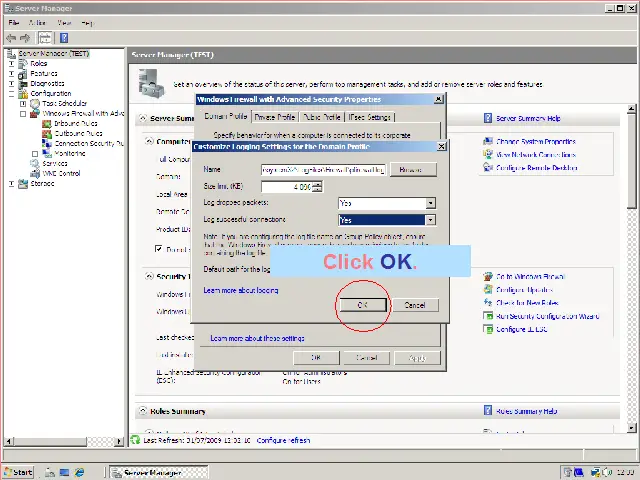Select the Inbound Rules icon in tree
Image resolution: width=640 pixels, height=480 pixels.
click(48, 123)
